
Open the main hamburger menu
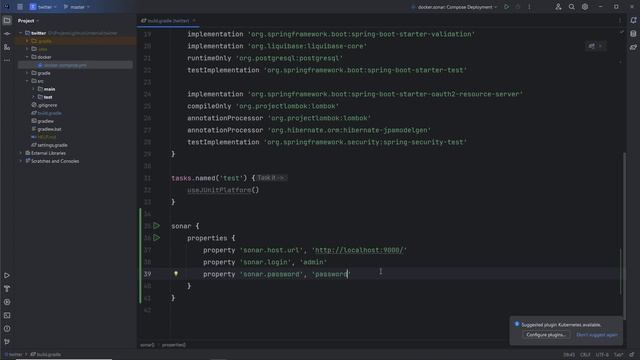click(20, 7)
